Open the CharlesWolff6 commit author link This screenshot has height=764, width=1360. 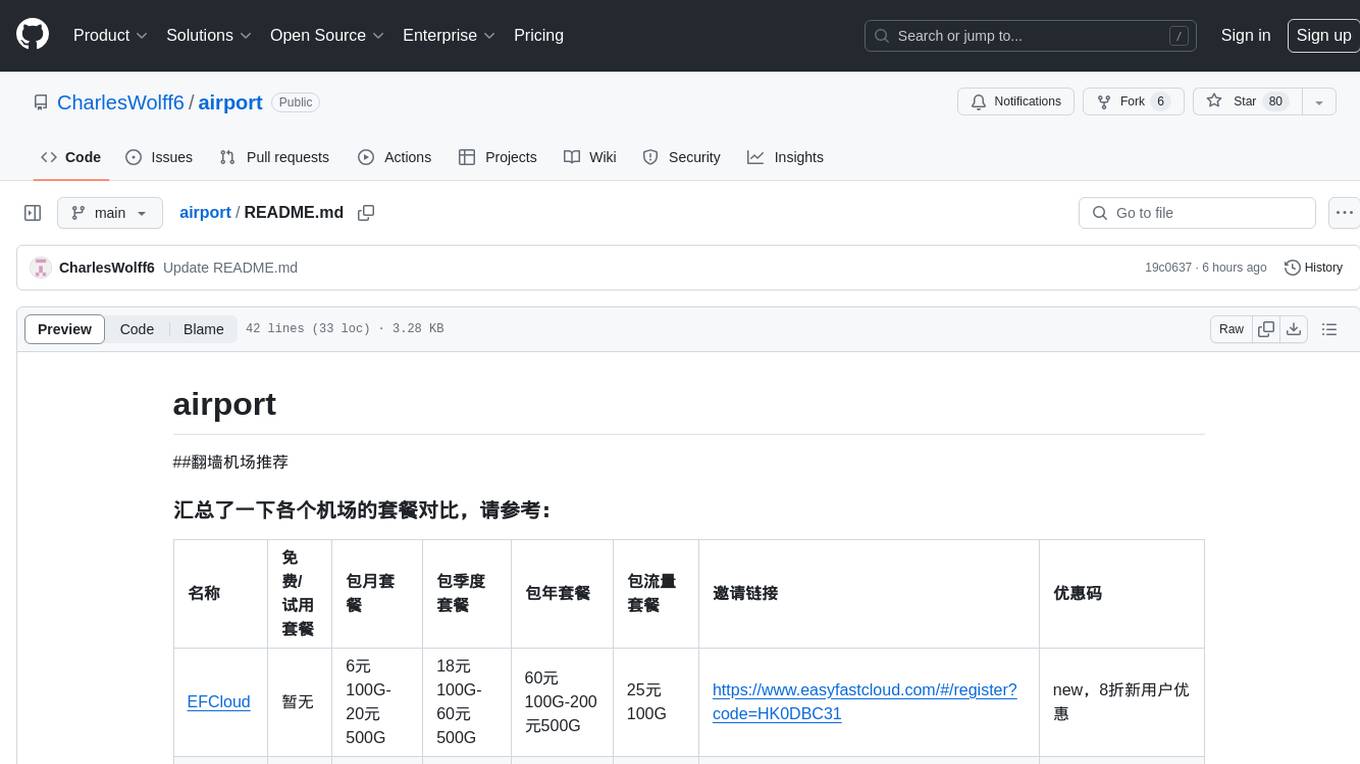[x=107, y=268]
